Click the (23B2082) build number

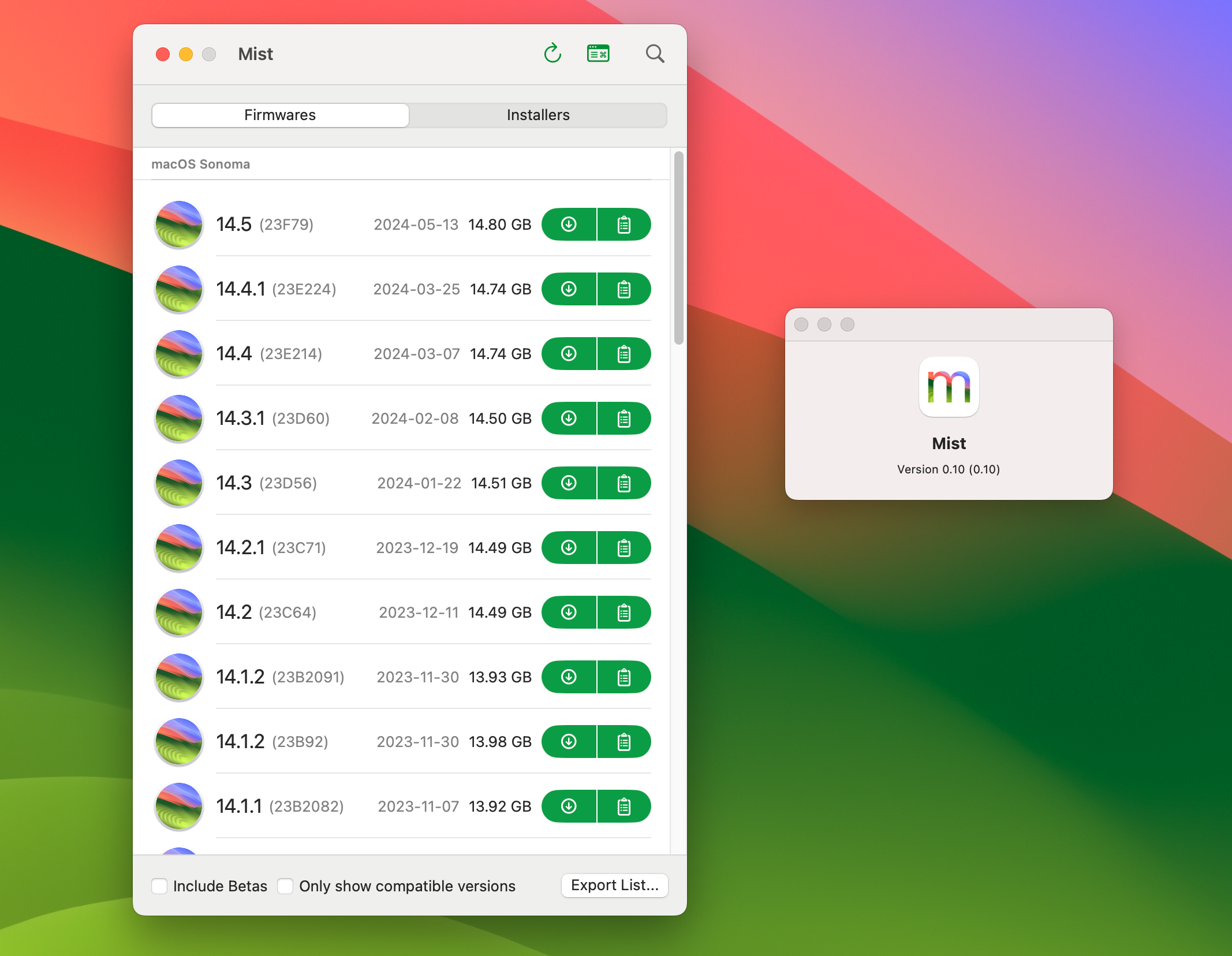(x=307, y=806)
